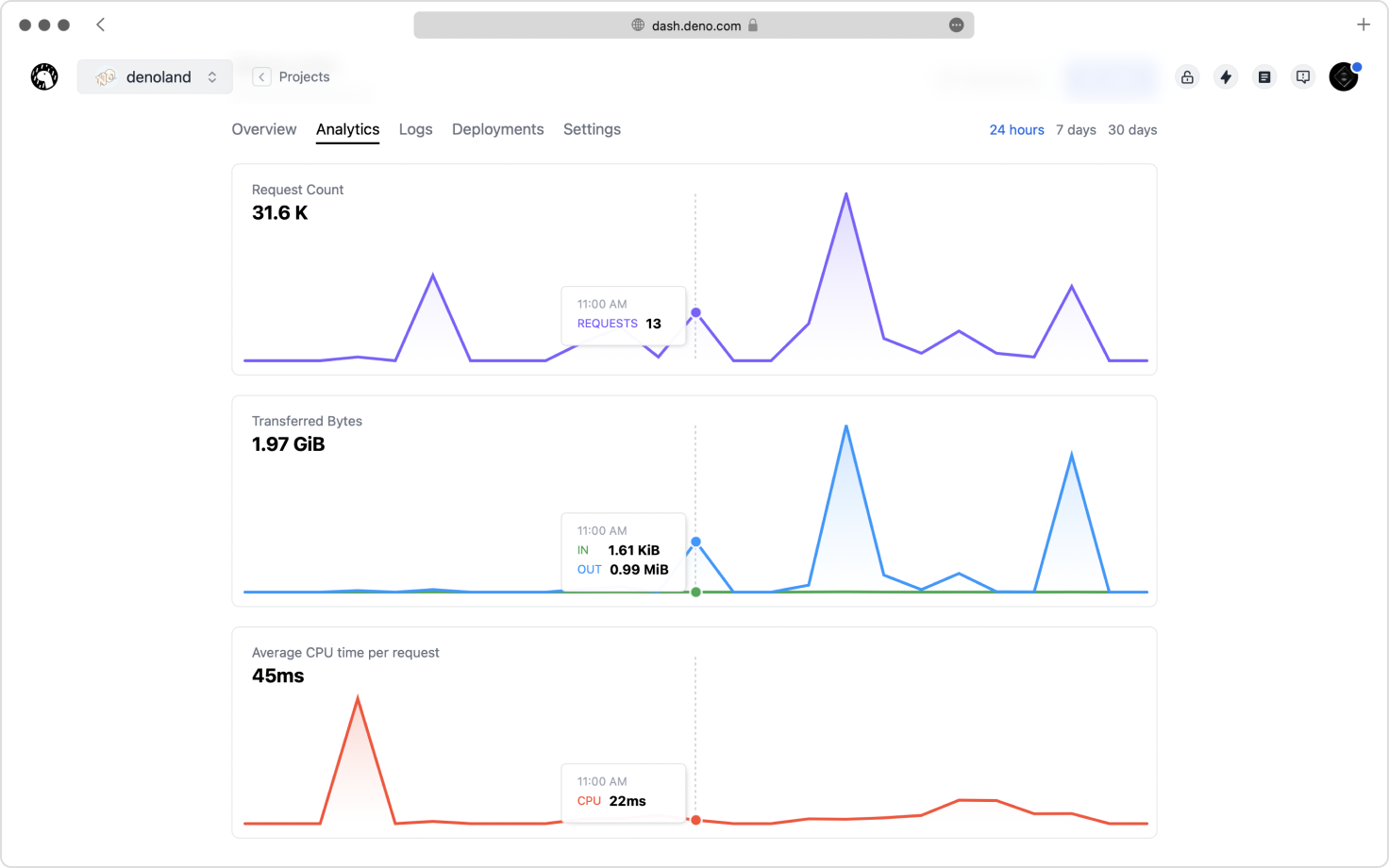Select the 24 hours time range
This screenshot has height=868, width=1389.
coord(1017,129)
